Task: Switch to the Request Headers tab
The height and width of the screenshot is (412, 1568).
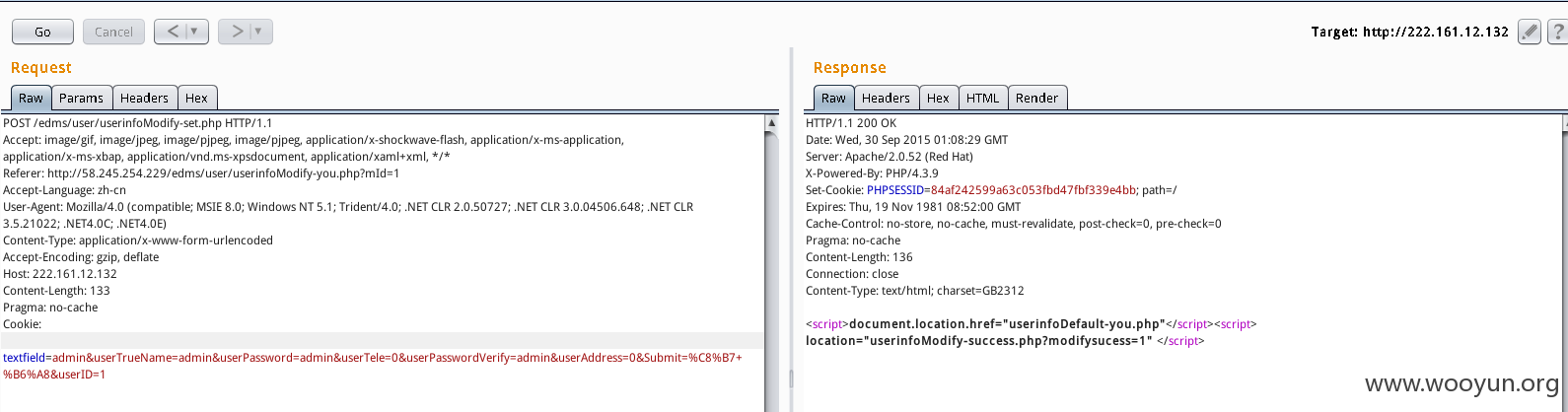Action: click(x=144, y=98)
